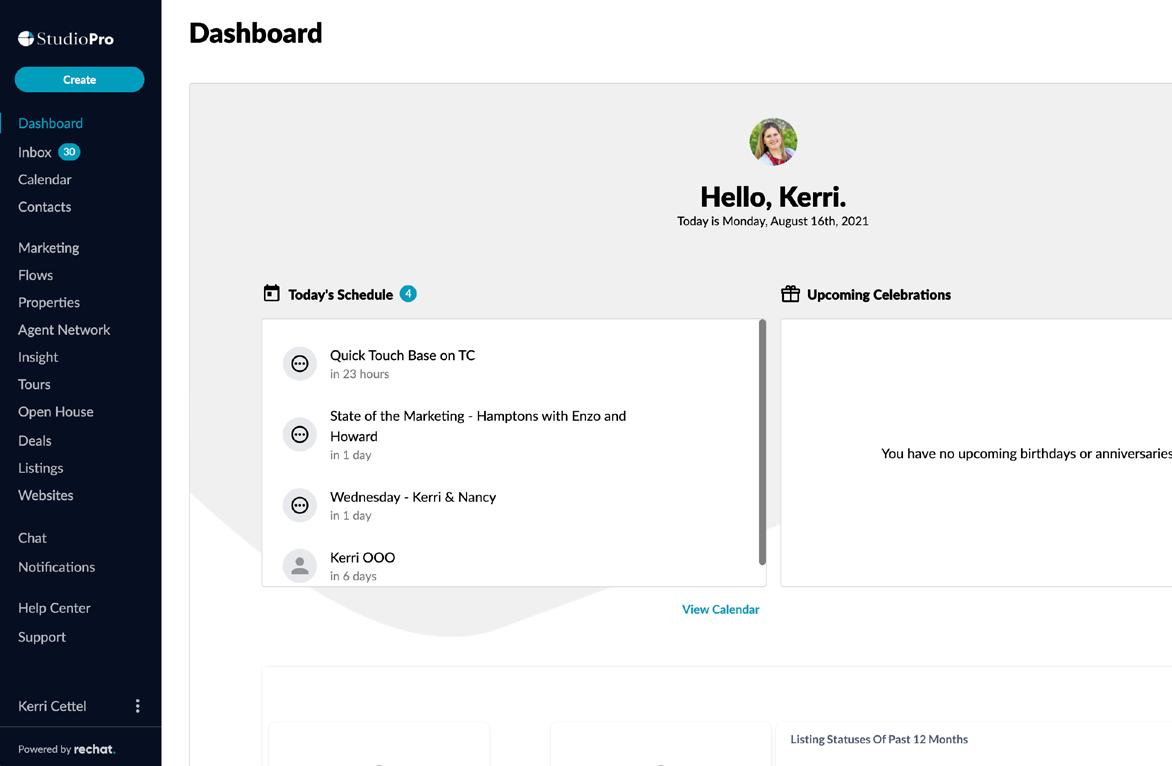
Task: Open the Open House section
Action: tap(56, 412)
